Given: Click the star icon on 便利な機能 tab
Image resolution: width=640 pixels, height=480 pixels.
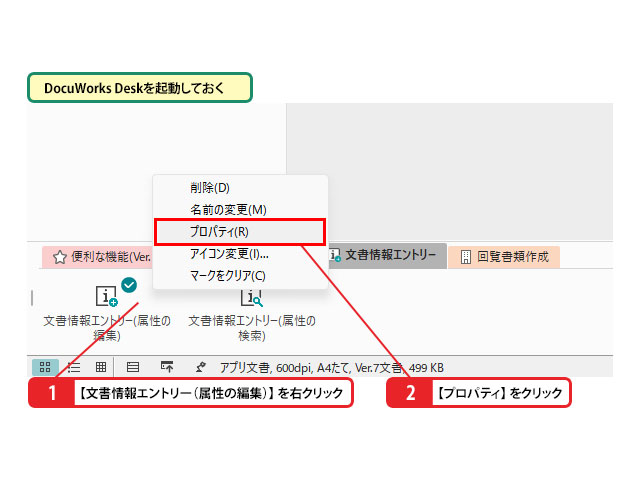Looking at the screenshot, I should (60, 257).
